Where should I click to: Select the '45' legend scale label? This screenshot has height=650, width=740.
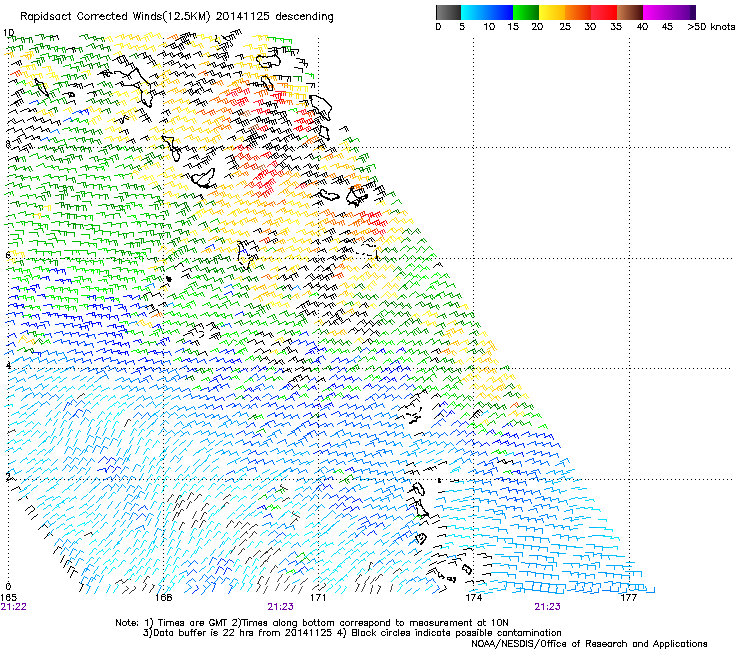pos(667,27)
